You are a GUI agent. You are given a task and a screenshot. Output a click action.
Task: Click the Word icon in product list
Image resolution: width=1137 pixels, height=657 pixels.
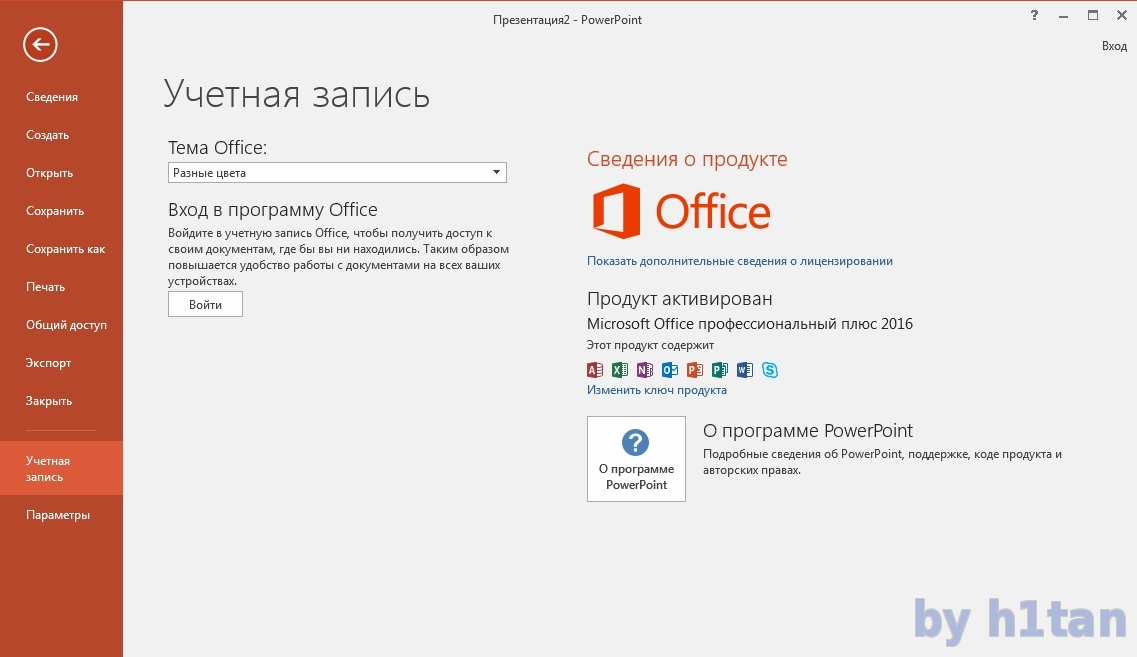745,370
